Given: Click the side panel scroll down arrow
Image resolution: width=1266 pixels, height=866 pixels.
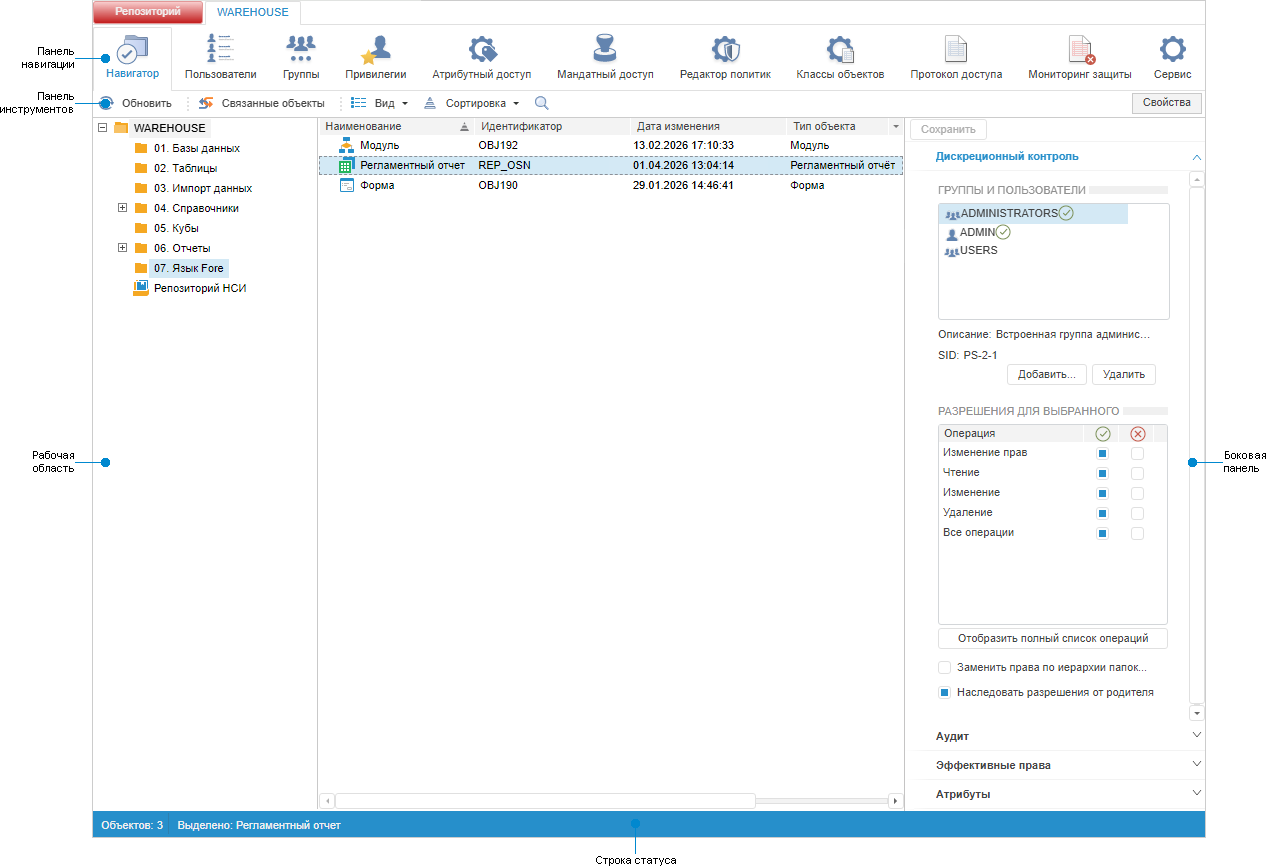Looking at the screenshot, I should coord(1196,713).
